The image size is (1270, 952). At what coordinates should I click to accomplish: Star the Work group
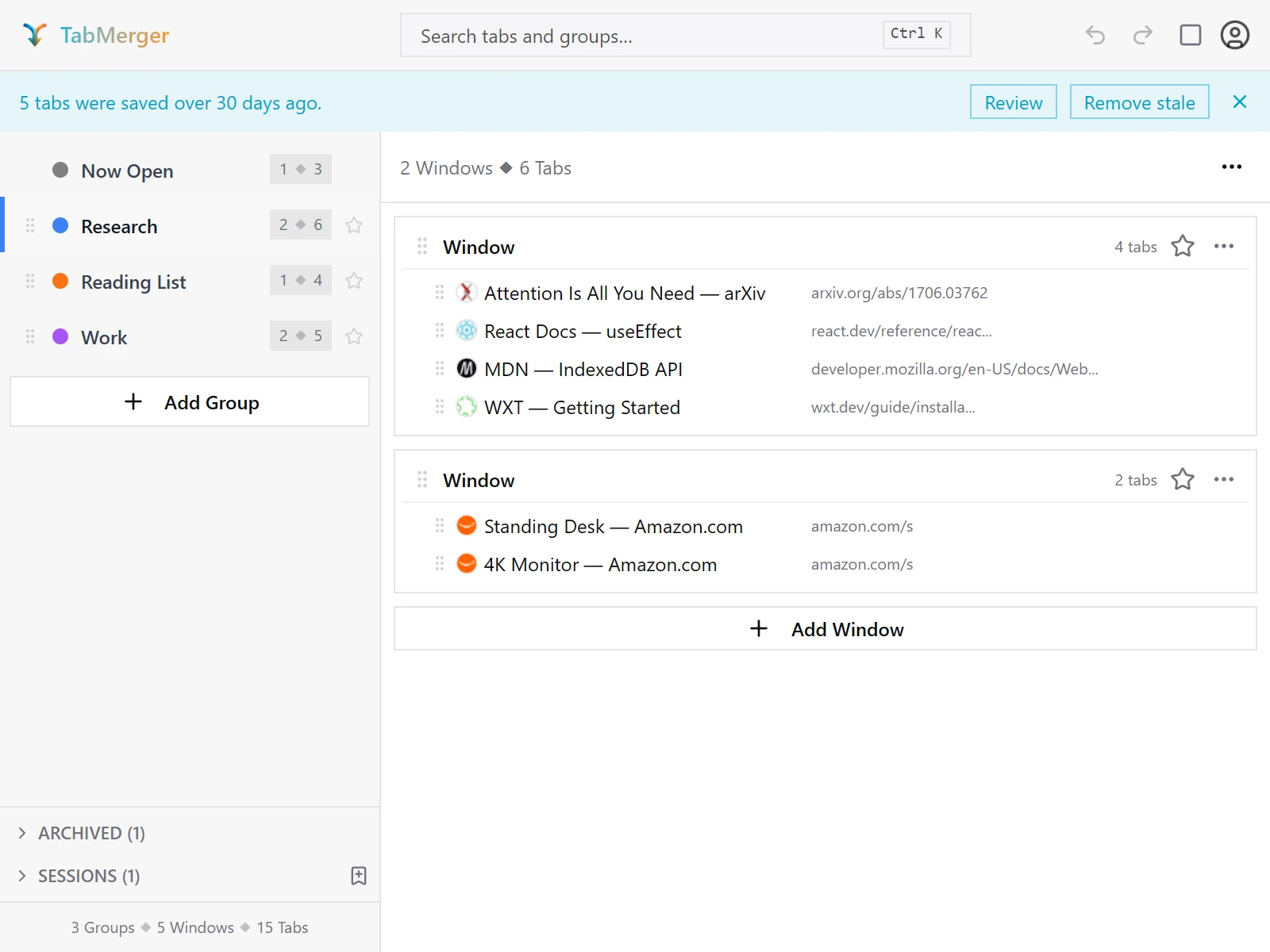pyautogui.click(x=354, y=336)
